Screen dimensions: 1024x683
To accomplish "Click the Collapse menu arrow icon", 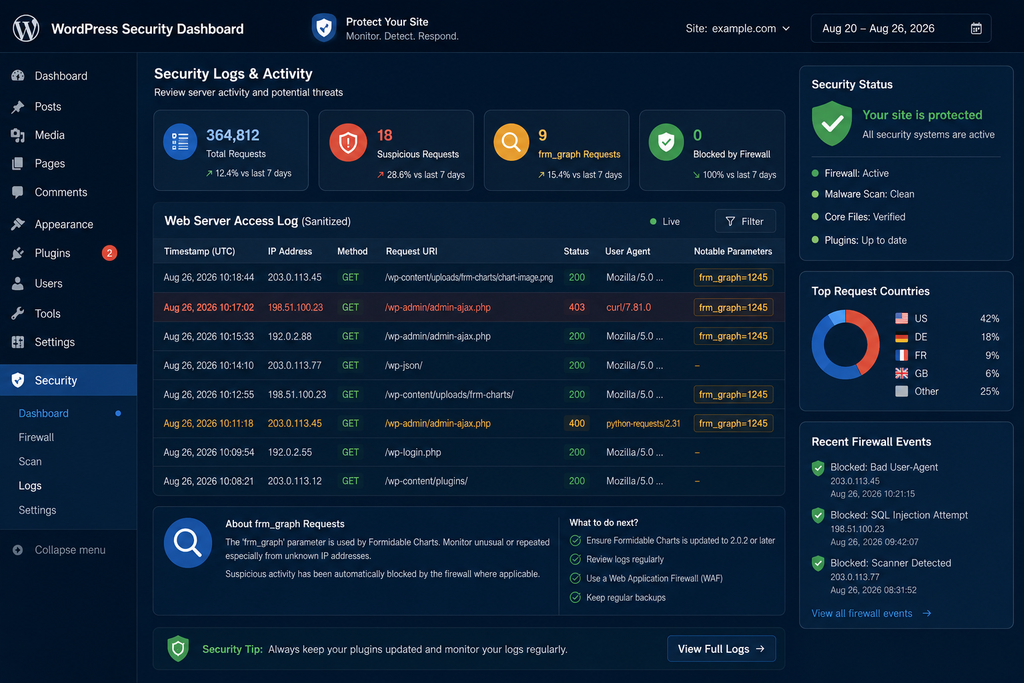I will [x=18, y=550].
